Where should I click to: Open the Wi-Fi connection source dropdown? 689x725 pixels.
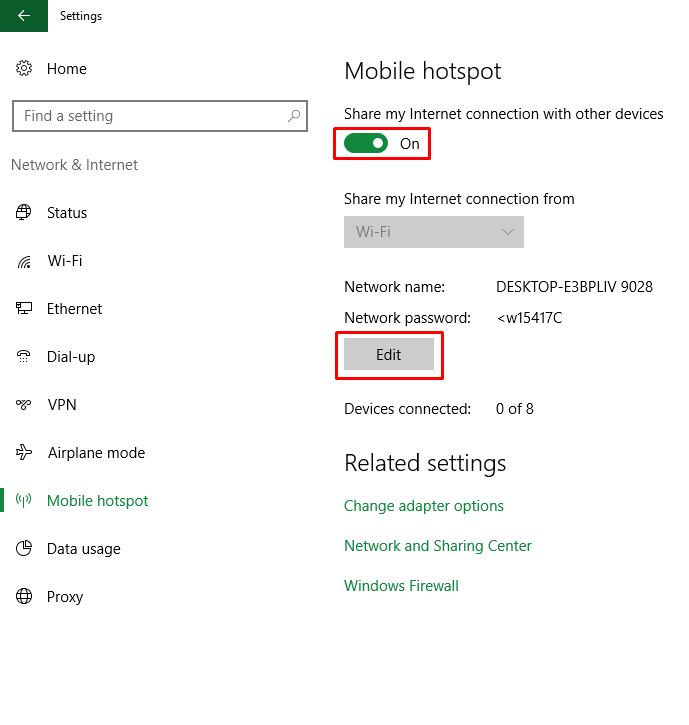433,232
